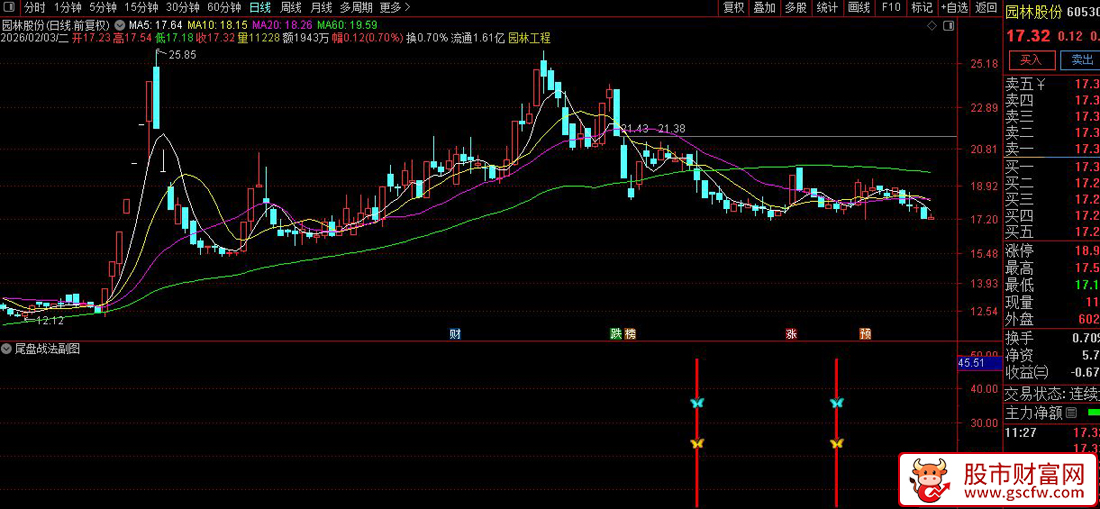Click the 尾盘战法副图 indicator title

point(47,348)
